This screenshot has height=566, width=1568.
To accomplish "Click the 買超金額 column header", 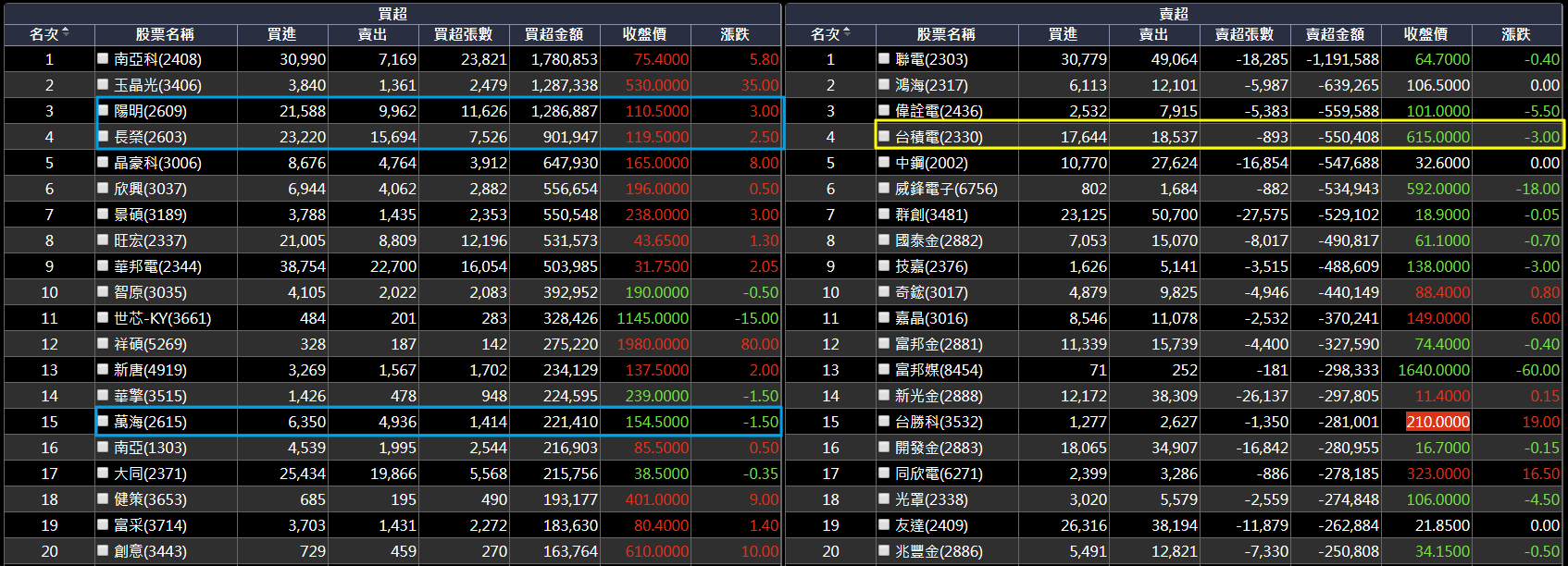I will click(554, 34).
